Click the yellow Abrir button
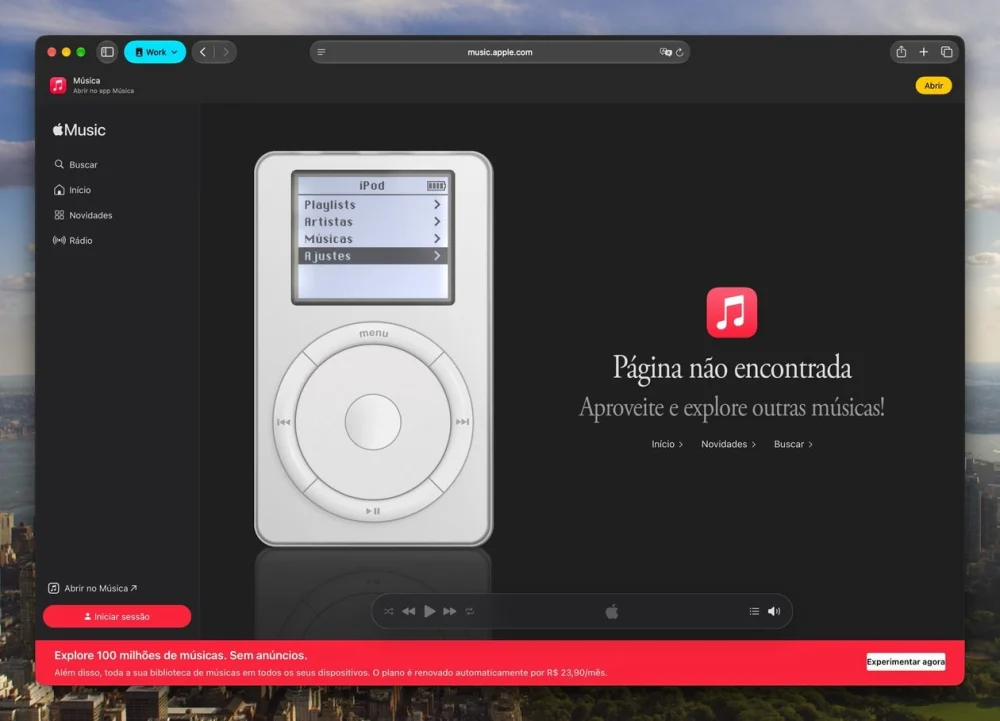 click(x=933, y=85)
